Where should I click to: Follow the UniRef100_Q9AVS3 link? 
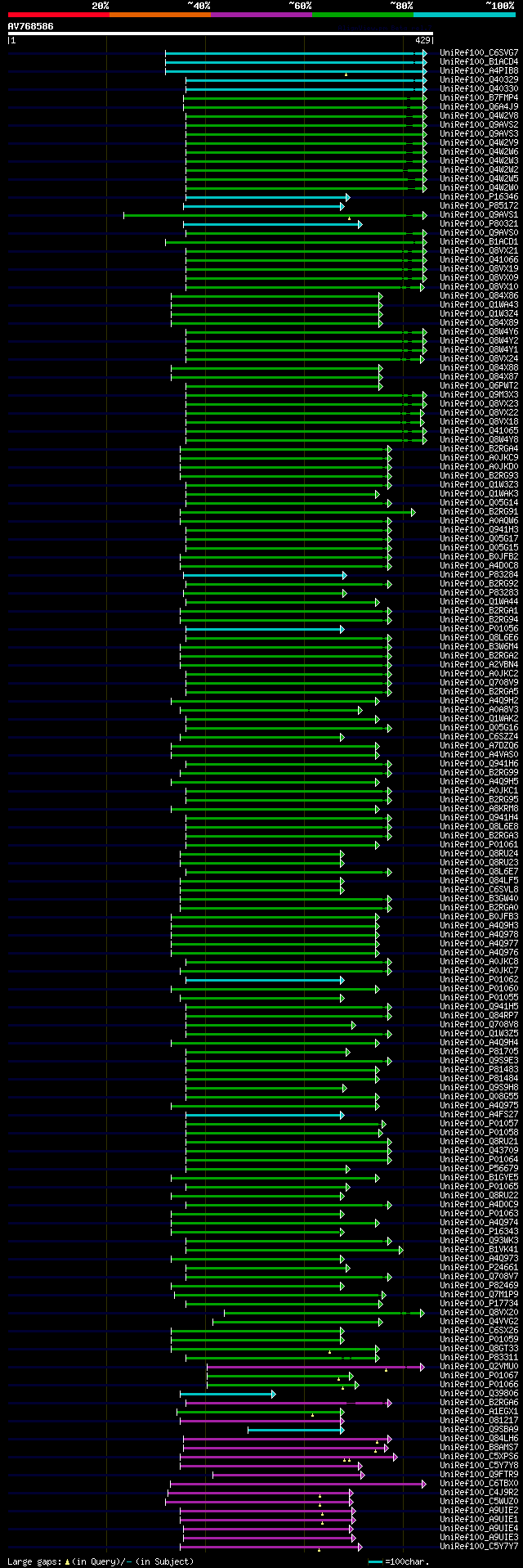pyautogui.click(x=479, y=133)
